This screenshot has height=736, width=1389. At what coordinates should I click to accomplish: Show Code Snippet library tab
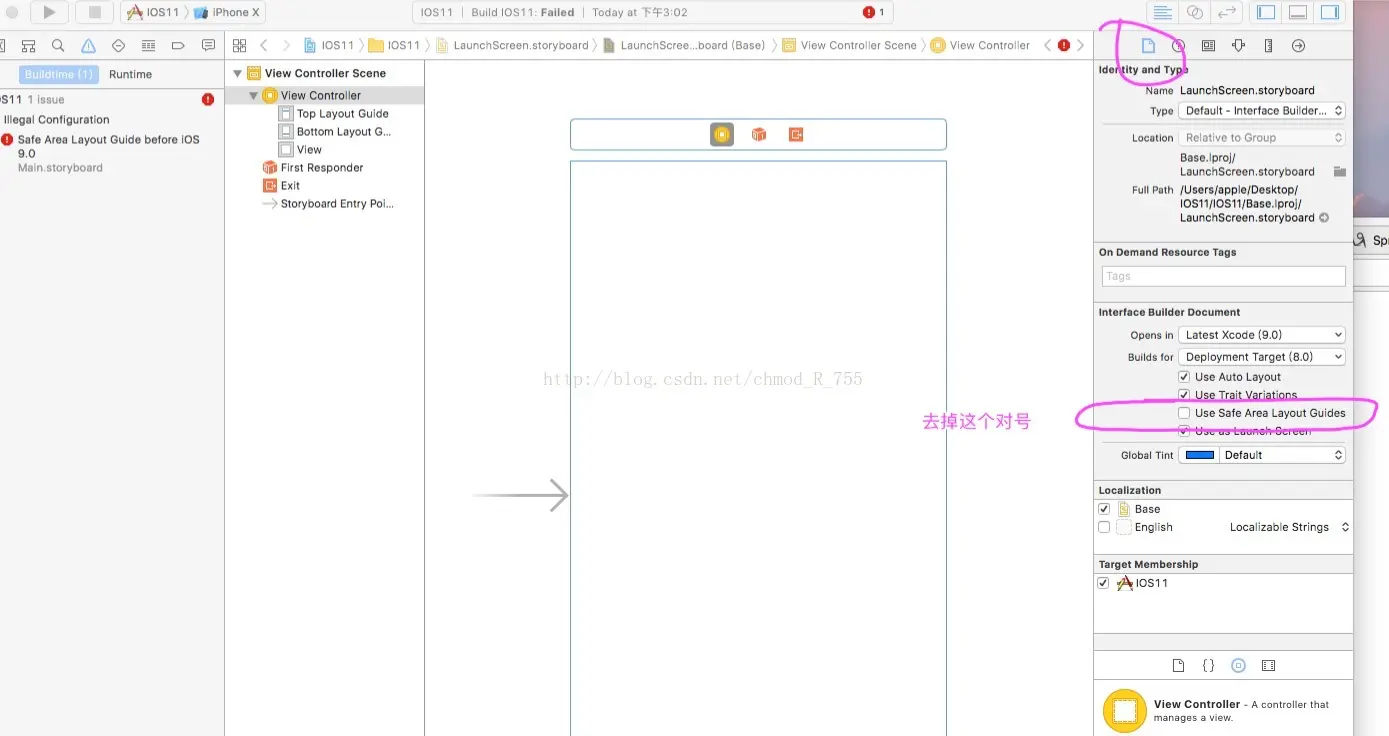1208,665
